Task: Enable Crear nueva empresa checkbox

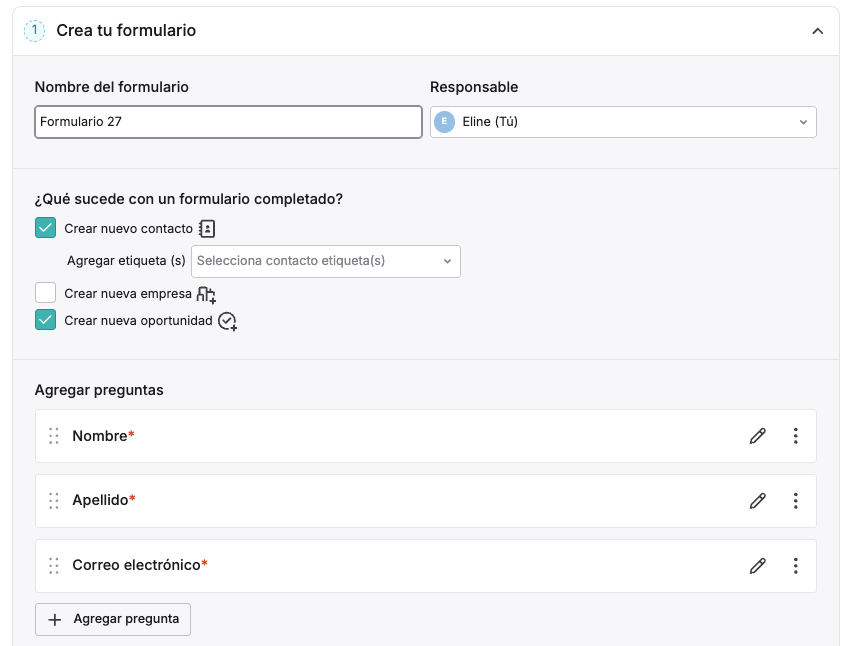Action: click(x=45, y=293)
